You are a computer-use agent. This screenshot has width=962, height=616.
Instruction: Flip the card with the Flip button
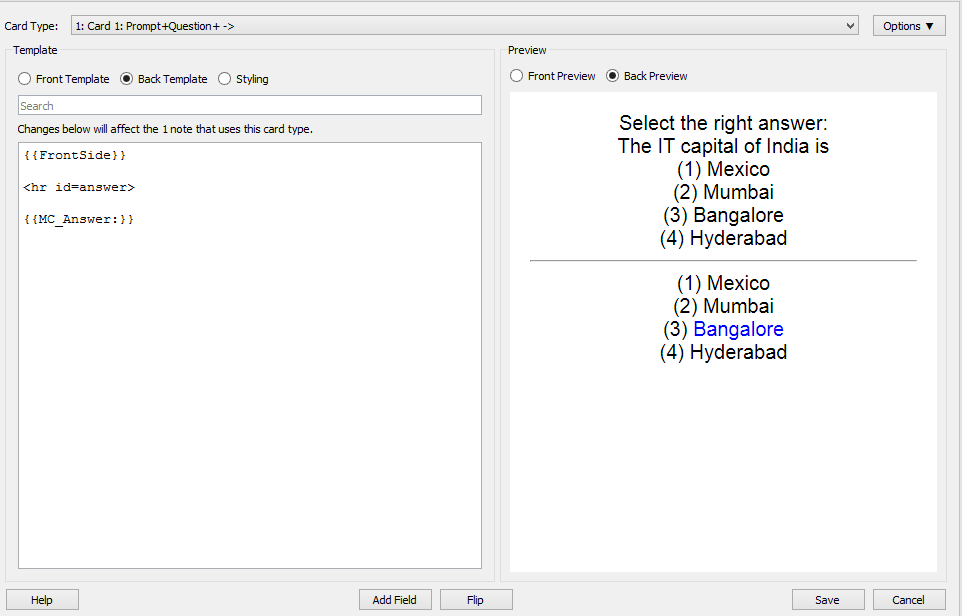point(476,600)
